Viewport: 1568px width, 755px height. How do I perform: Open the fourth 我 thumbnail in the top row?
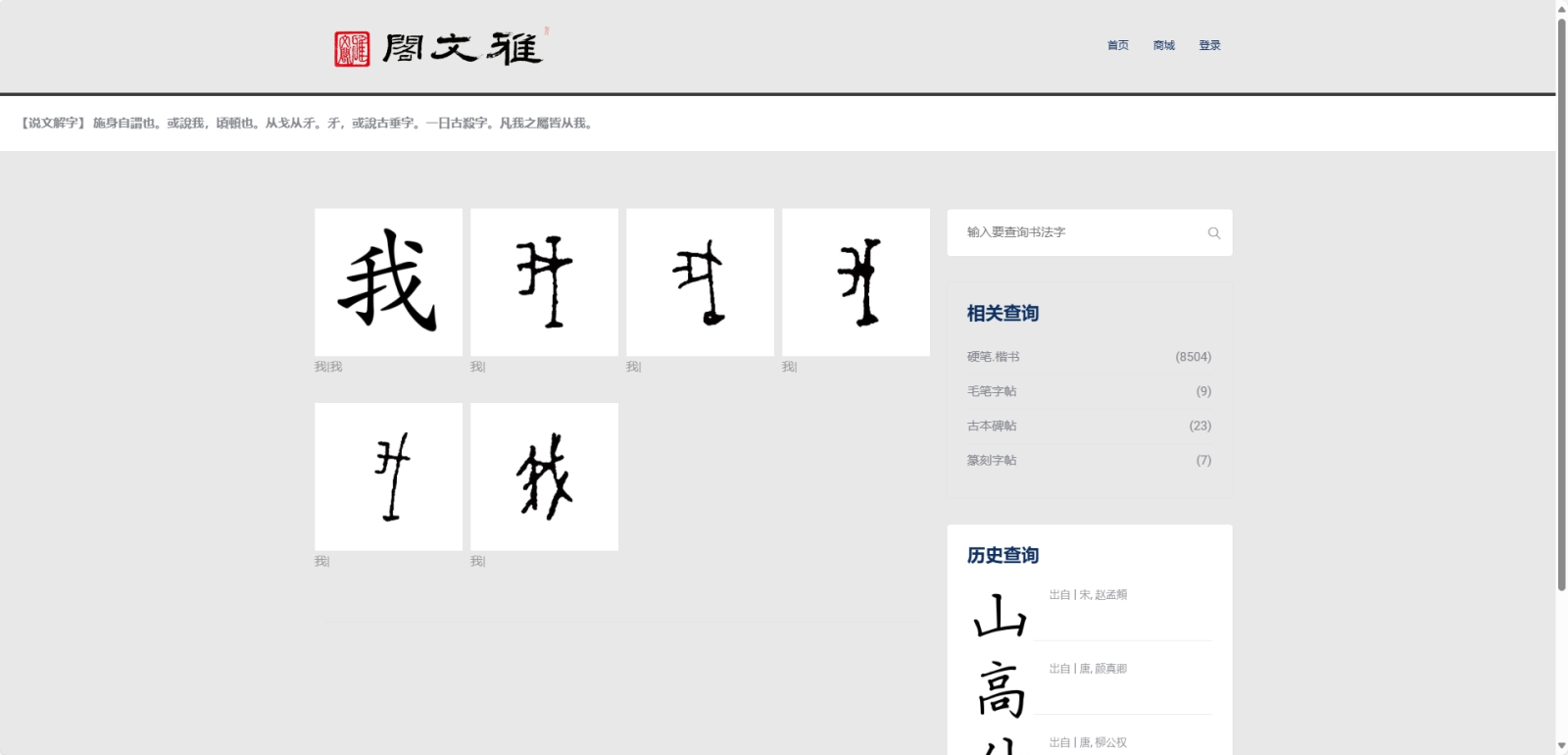[x=856, y=282]
